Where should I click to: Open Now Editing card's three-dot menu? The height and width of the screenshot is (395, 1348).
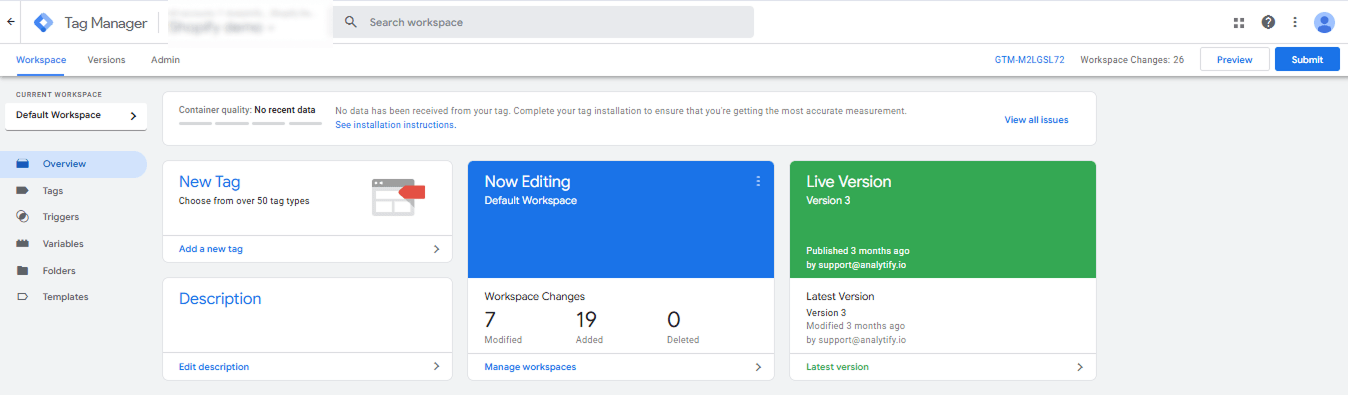(758, 181)
